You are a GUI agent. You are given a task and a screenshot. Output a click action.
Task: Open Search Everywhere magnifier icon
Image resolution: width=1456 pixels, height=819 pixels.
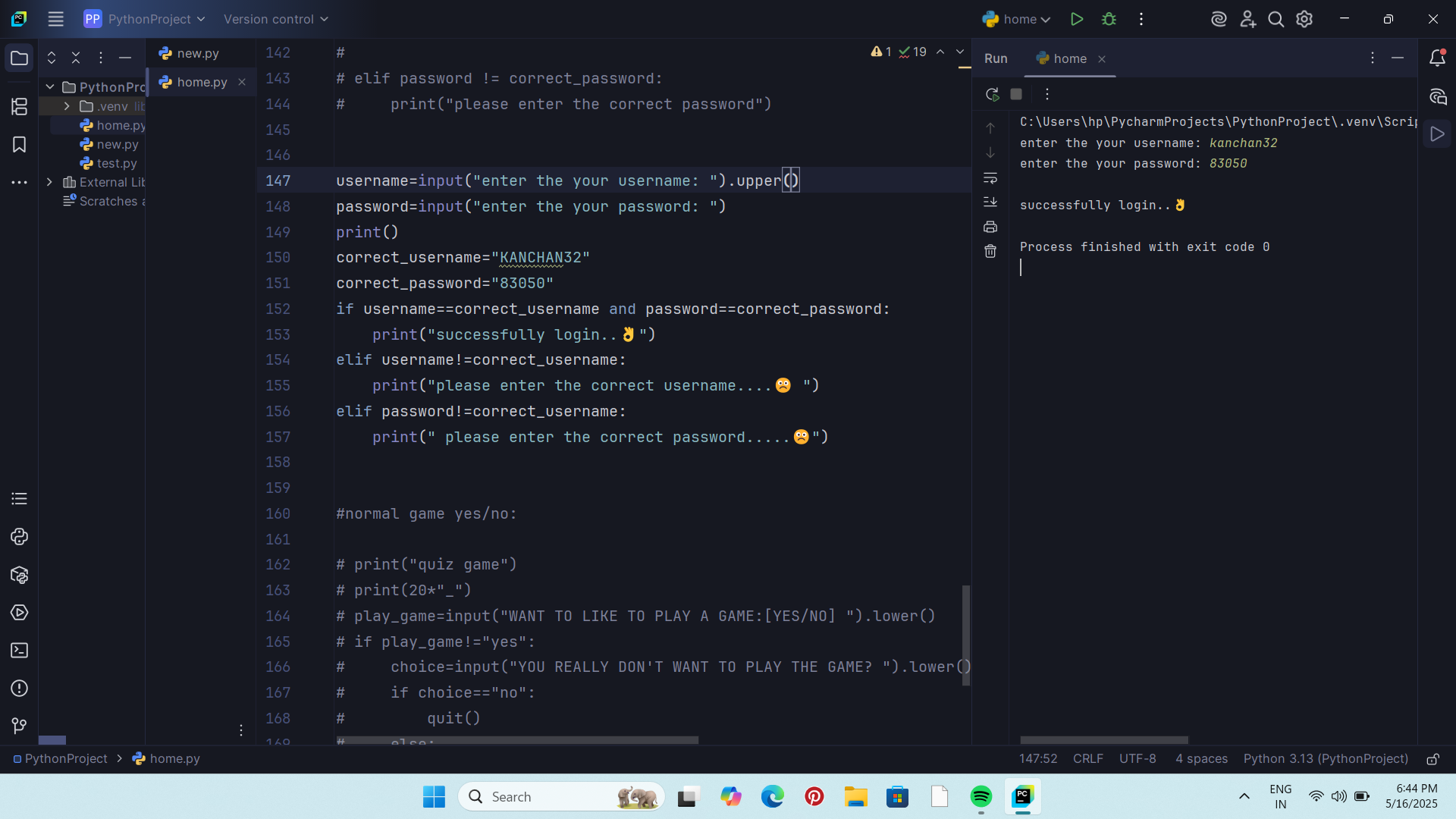tap(1276, 19)
